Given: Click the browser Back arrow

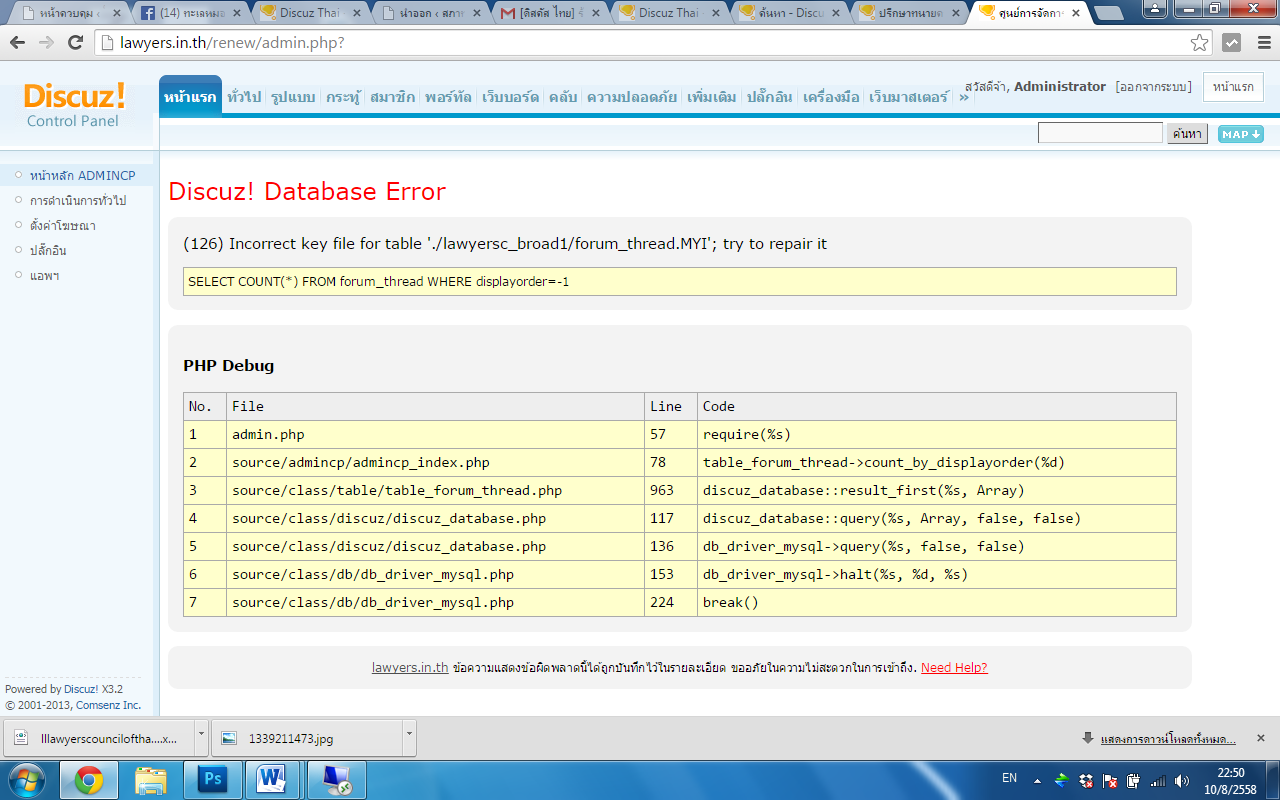Looking at the screenshot, I should pos(17,43).
